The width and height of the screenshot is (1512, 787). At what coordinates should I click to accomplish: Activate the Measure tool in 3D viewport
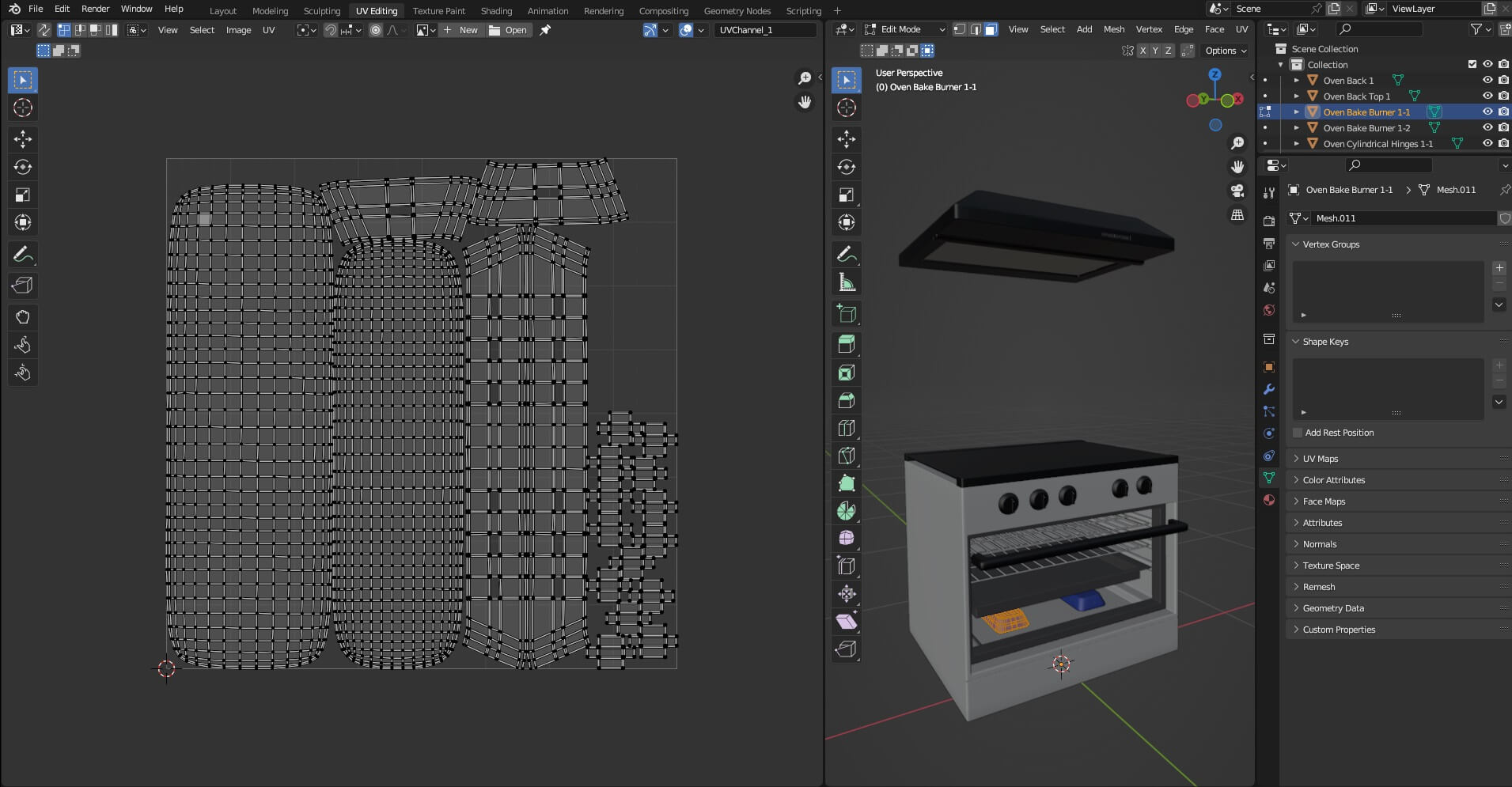[x=847, y=282]
